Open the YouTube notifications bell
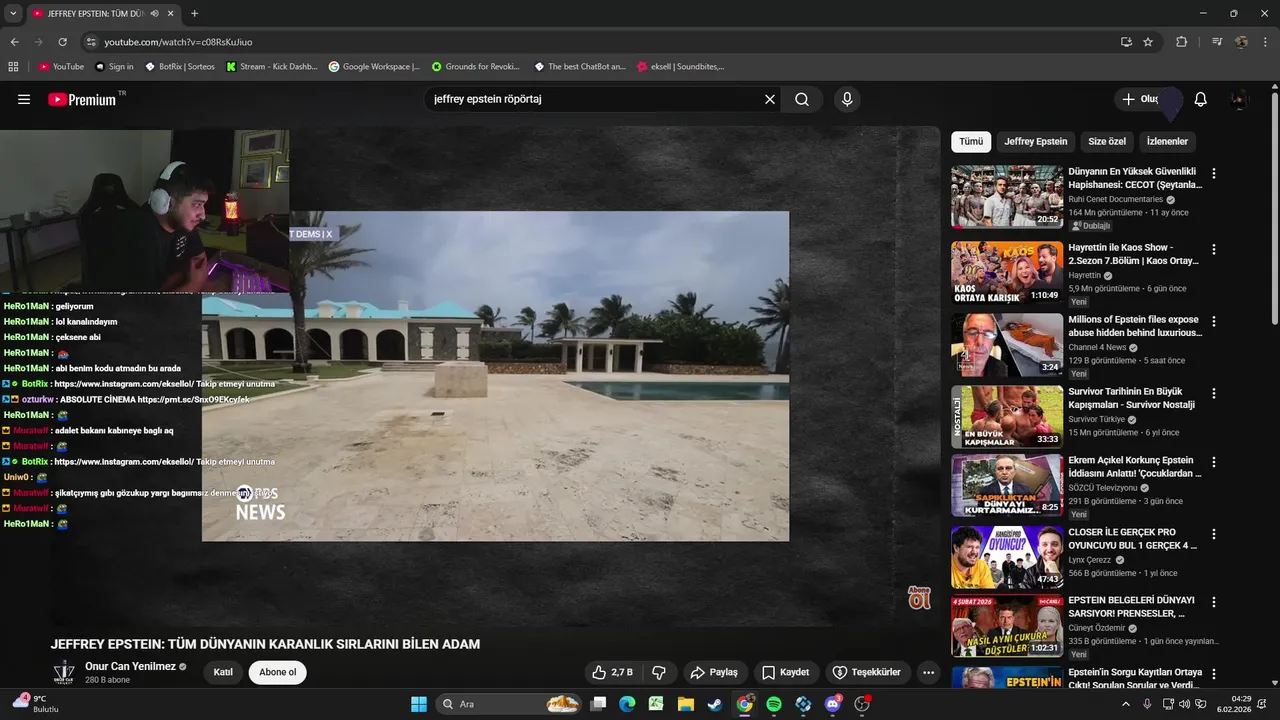The width and height of the screenshot is (1280, 720). pyautogui.click(x=1201, y=99)
